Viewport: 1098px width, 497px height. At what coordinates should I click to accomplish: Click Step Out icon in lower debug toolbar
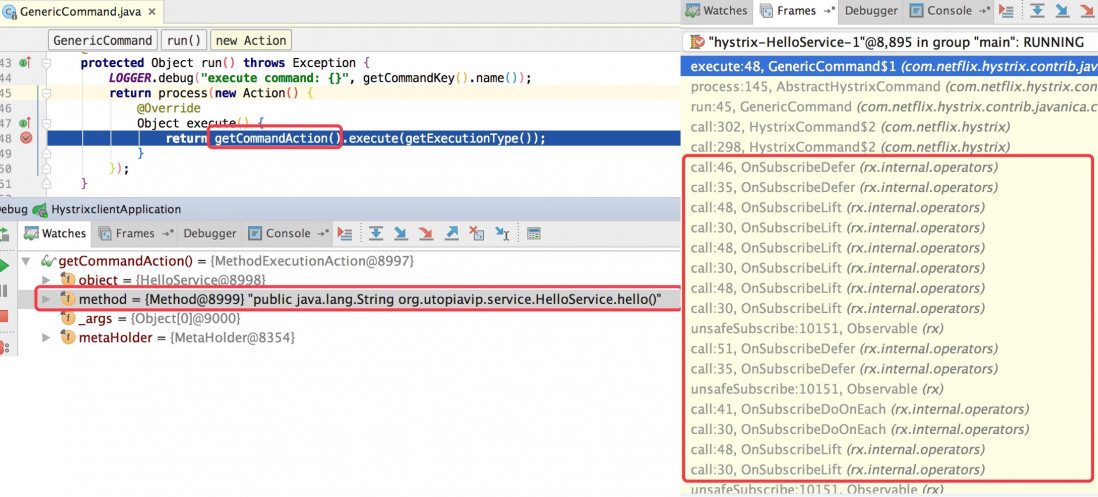(452, 233)
